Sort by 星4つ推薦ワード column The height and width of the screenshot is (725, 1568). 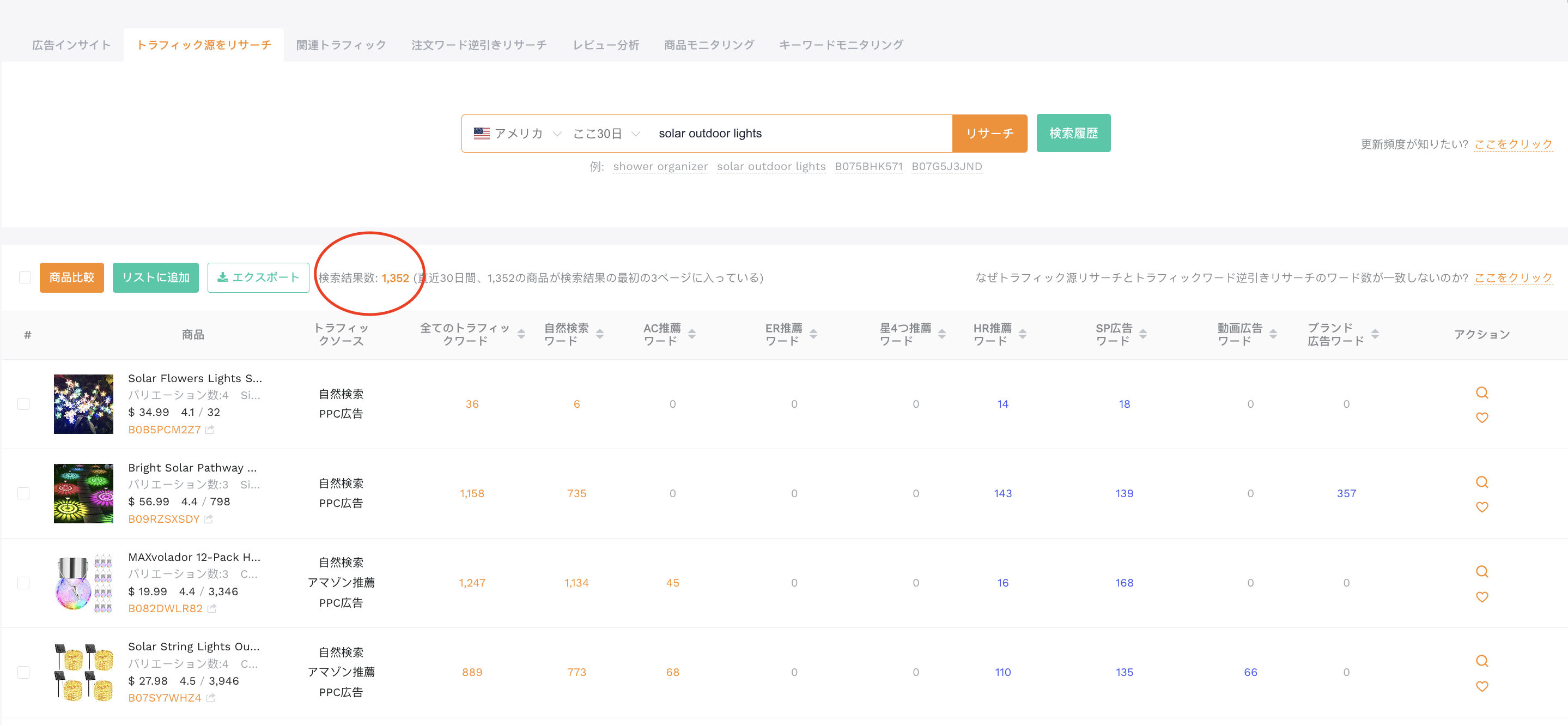pyautogui.click(x=941, y=334)
